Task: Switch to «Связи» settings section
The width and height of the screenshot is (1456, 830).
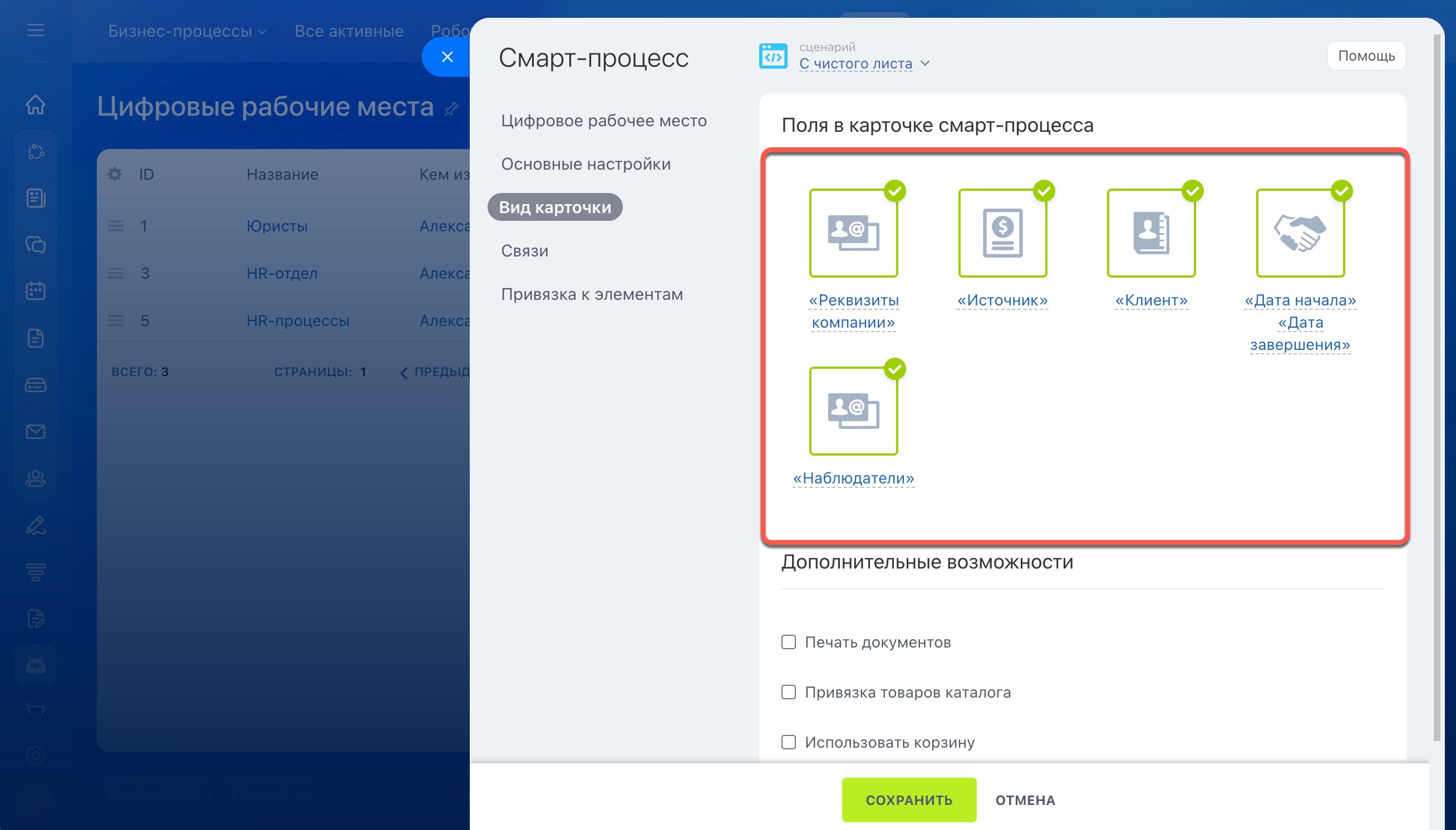Action: [x=524, y=251]
